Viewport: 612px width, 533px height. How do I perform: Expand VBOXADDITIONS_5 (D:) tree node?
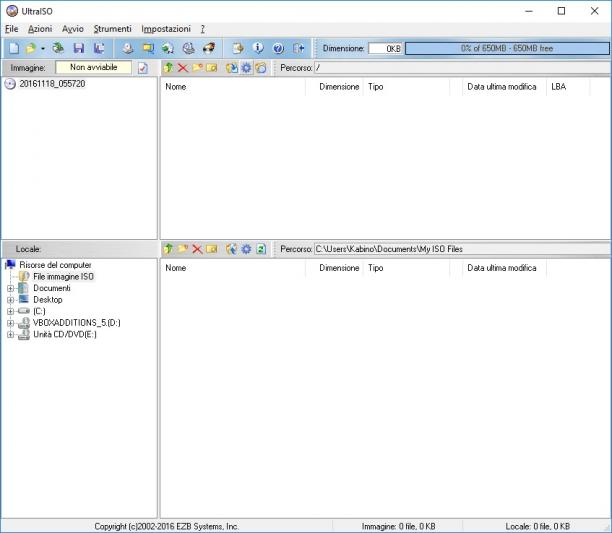coord(11,323)
